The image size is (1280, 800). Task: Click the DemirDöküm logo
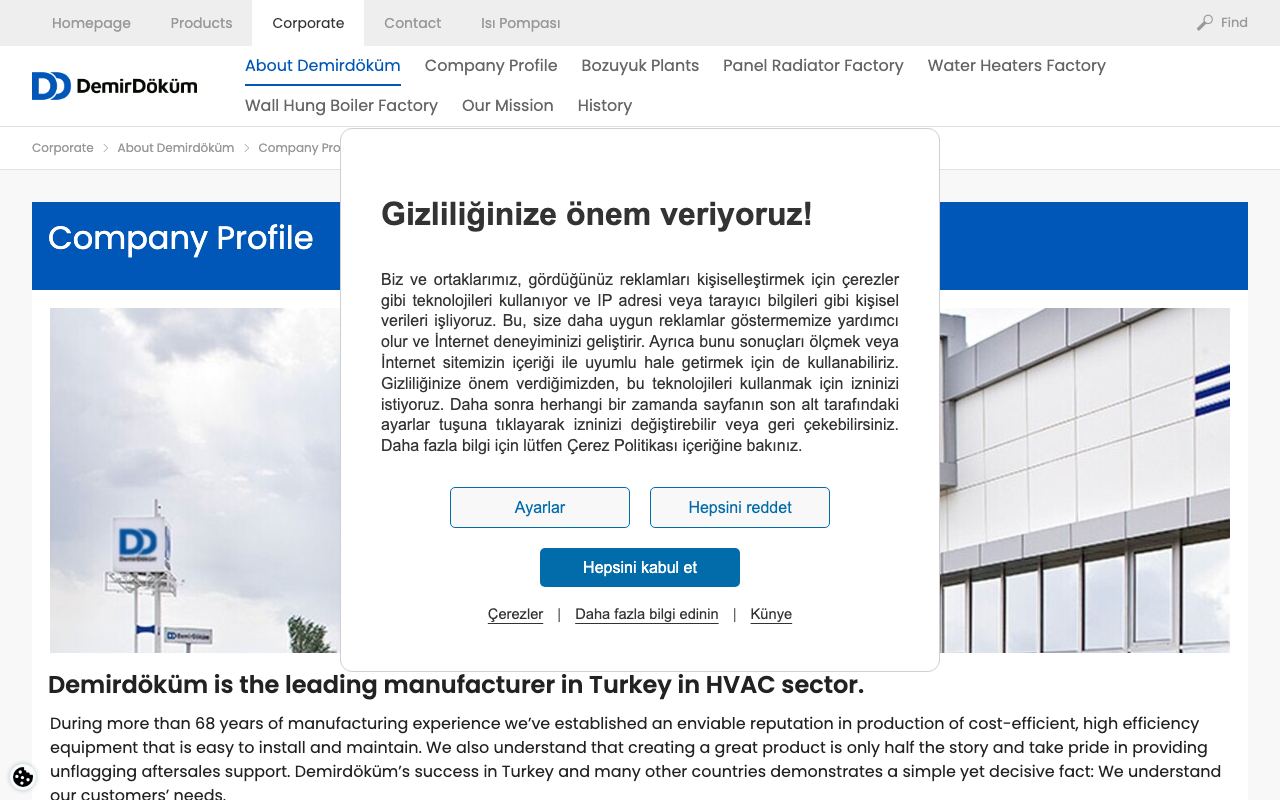coord(114,86)
